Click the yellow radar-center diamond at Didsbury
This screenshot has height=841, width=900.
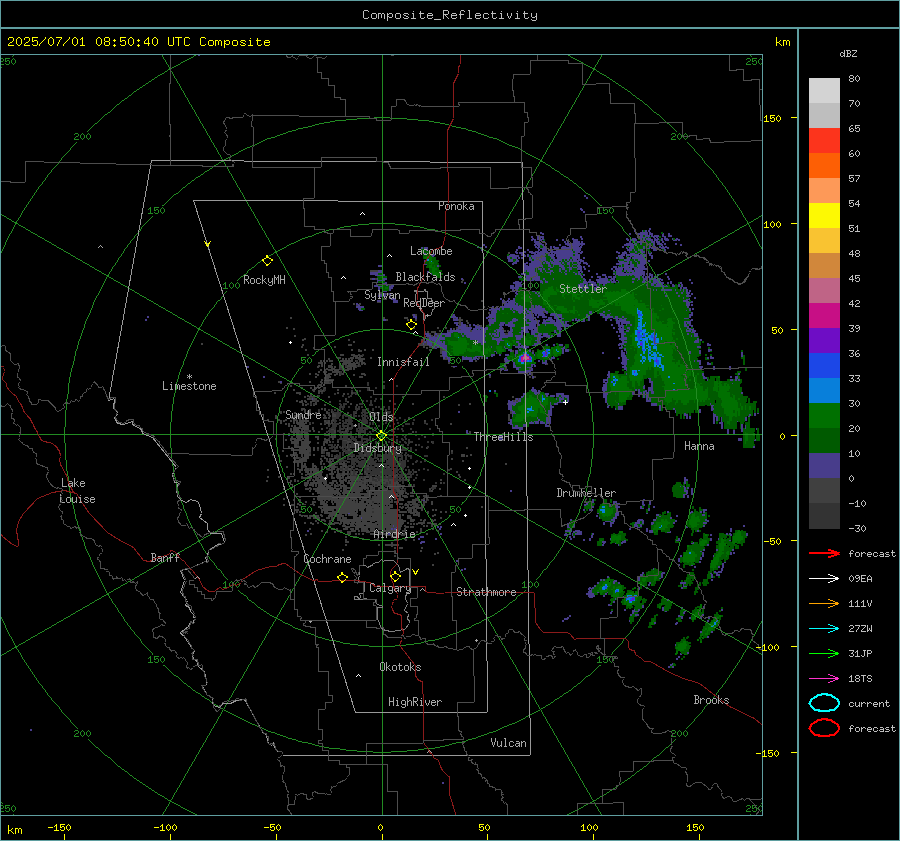coord(381,435)
